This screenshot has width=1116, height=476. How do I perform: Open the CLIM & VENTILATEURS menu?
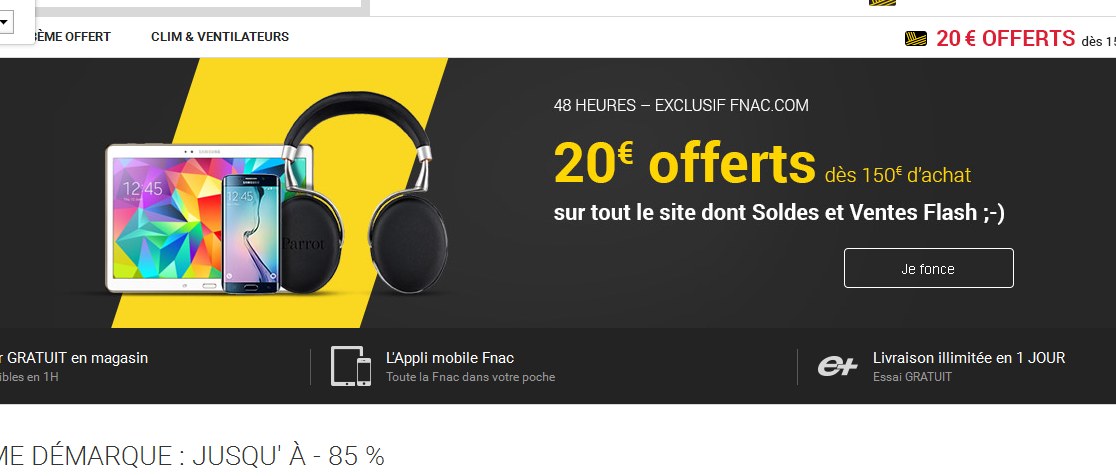(220, 37)
